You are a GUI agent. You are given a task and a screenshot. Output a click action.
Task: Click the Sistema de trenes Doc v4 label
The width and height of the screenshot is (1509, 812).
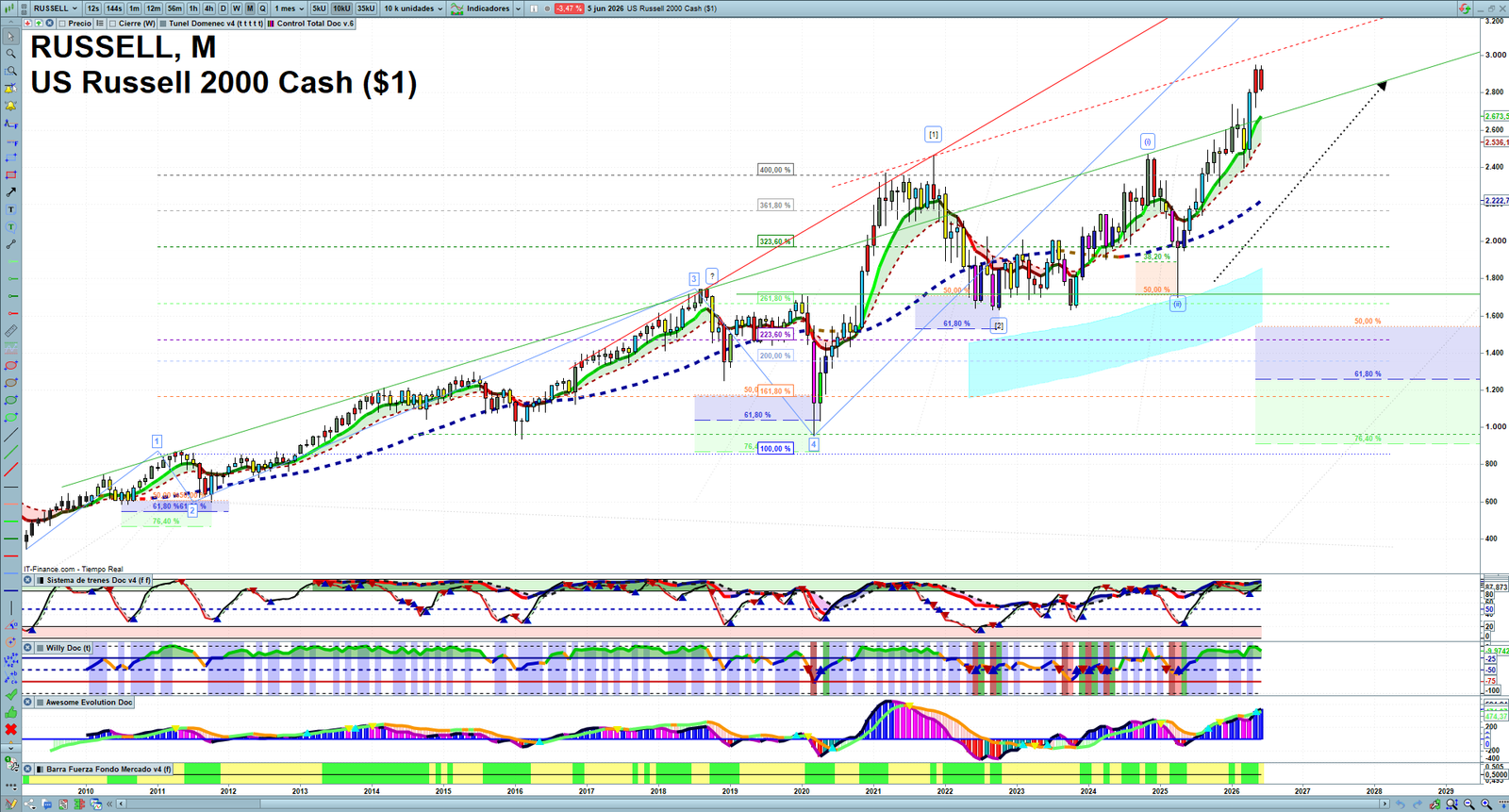[98, 580]
